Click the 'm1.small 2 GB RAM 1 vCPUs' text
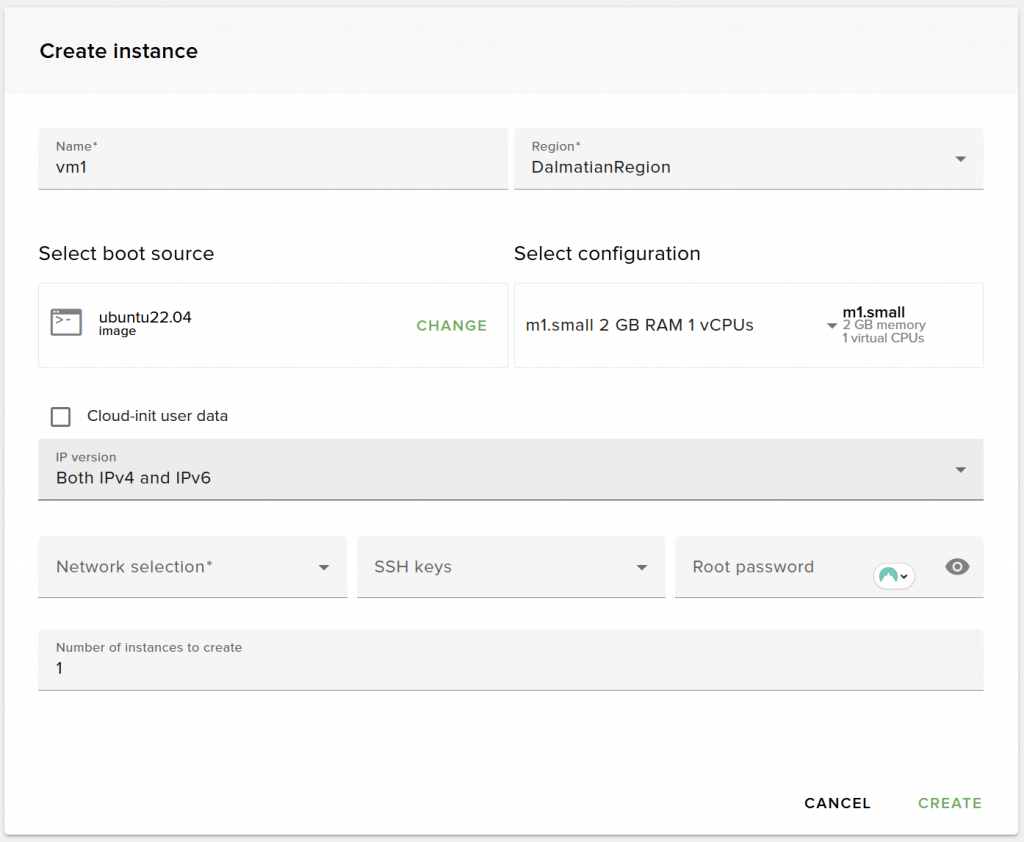This screenshot has width=1024, height=842. (x=639, y=325)
